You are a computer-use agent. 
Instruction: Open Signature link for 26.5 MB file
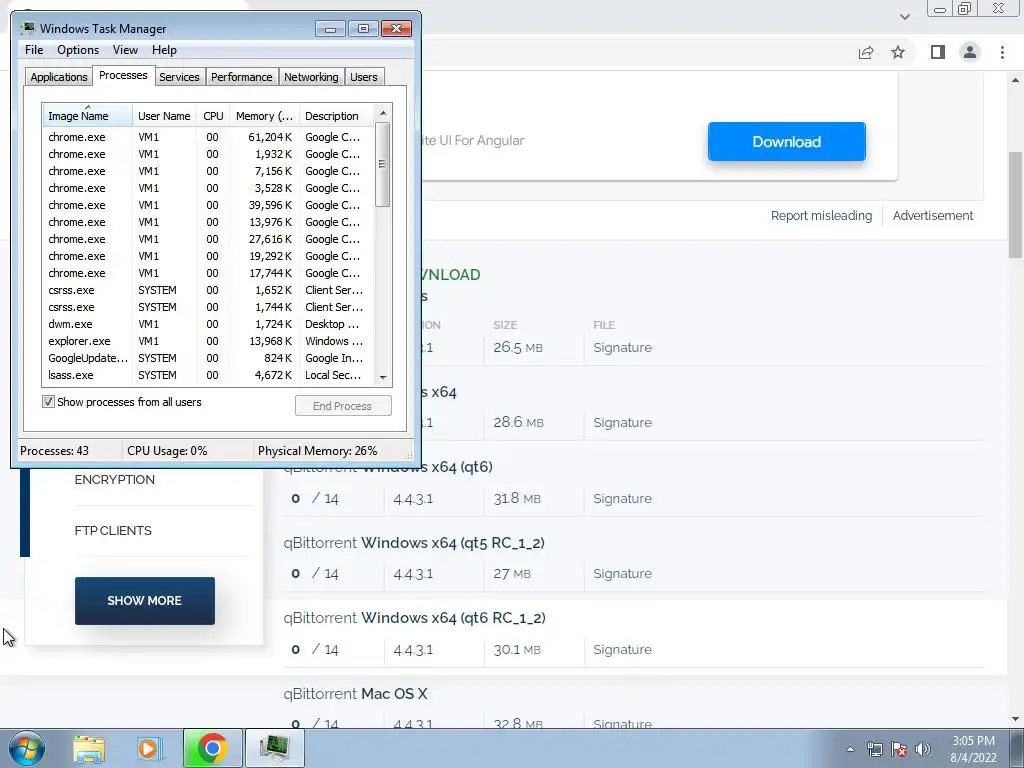[x=622, y=347]
